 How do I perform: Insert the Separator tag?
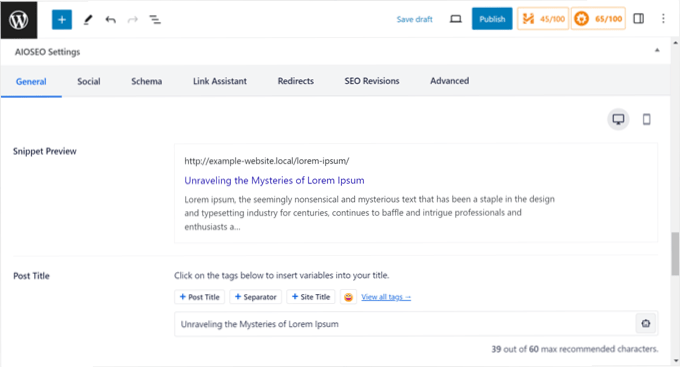pos(255,297)
